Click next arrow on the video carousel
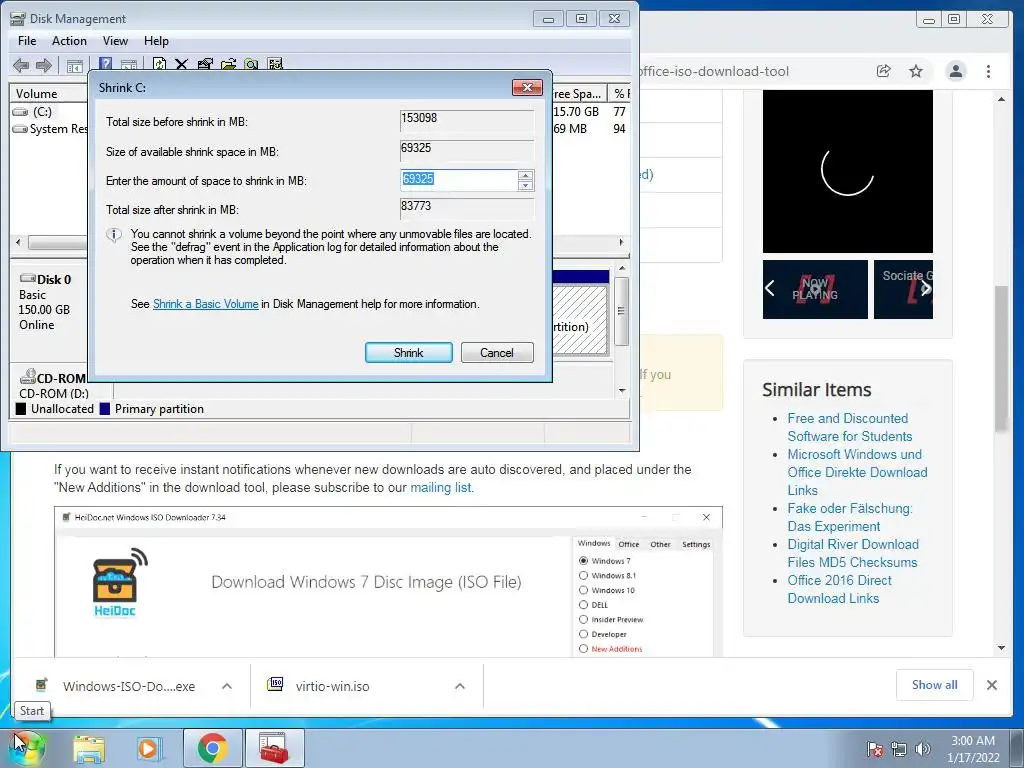Screen dimensions: 1024x768 point(925,288)
